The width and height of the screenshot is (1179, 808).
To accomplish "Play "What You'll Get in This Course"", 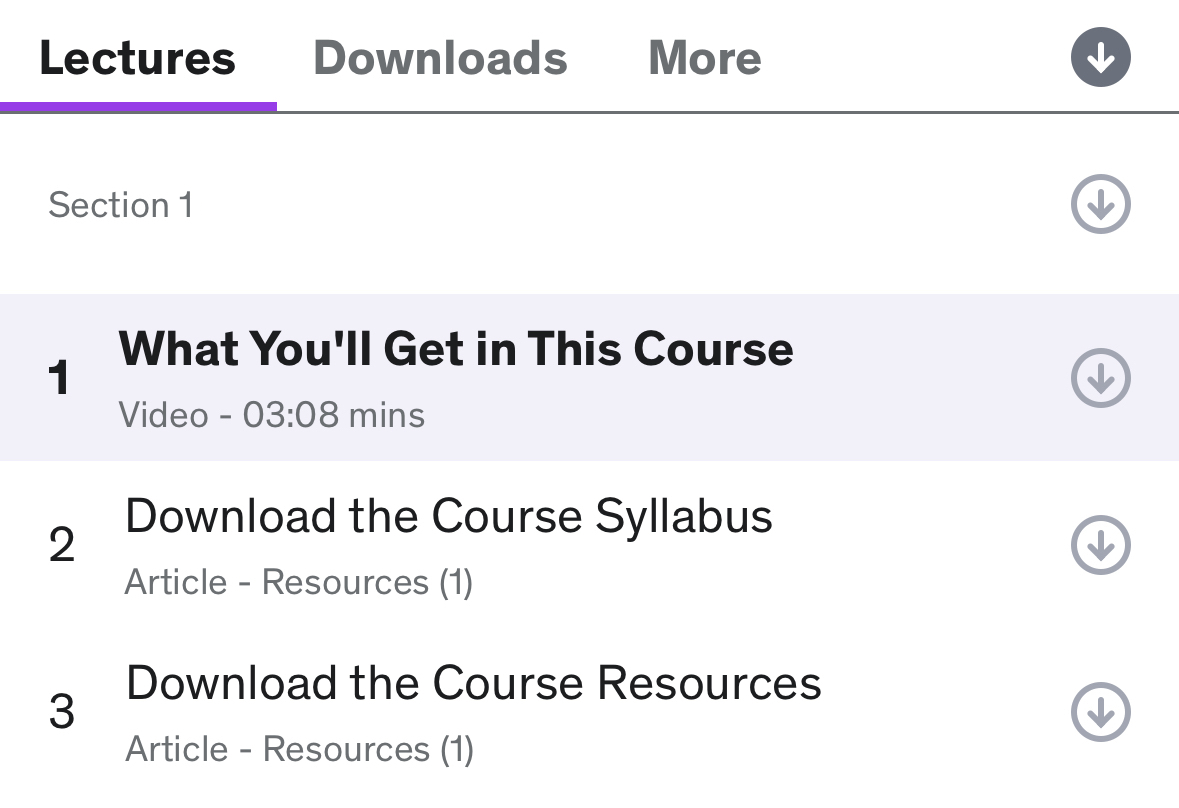I will pos(456,349).
